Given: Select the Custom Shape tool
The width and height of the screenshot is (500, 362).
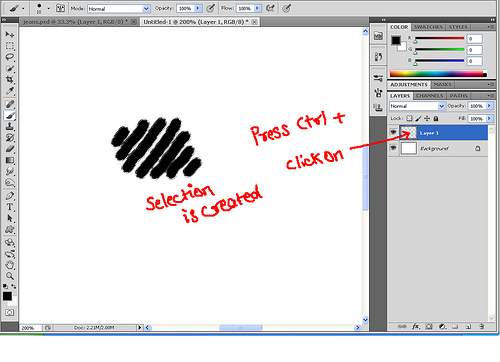Looking at the screenshot, I should (10, 230).
